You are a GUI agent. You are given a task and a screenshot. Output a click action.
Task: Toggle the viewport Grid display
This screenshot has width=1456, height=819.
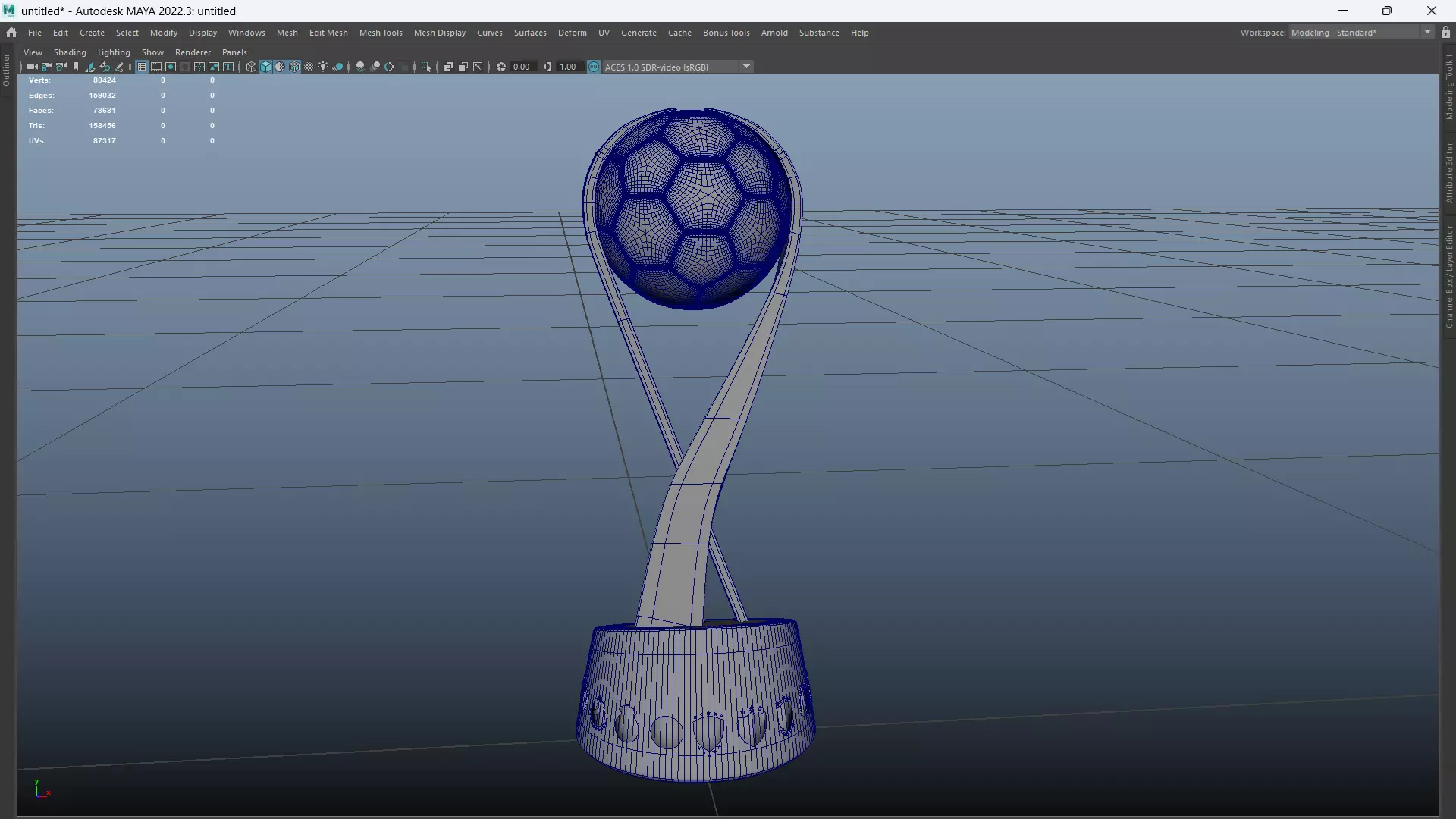[142, 67]
